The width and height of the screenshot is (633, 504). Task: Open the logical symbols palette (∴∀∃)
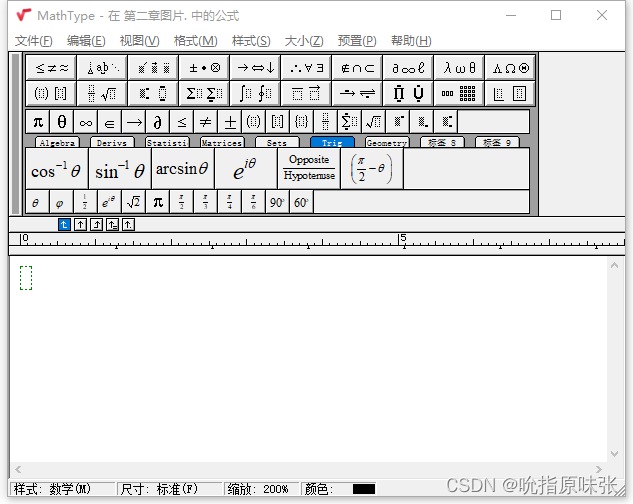click(x=306, y=68)
